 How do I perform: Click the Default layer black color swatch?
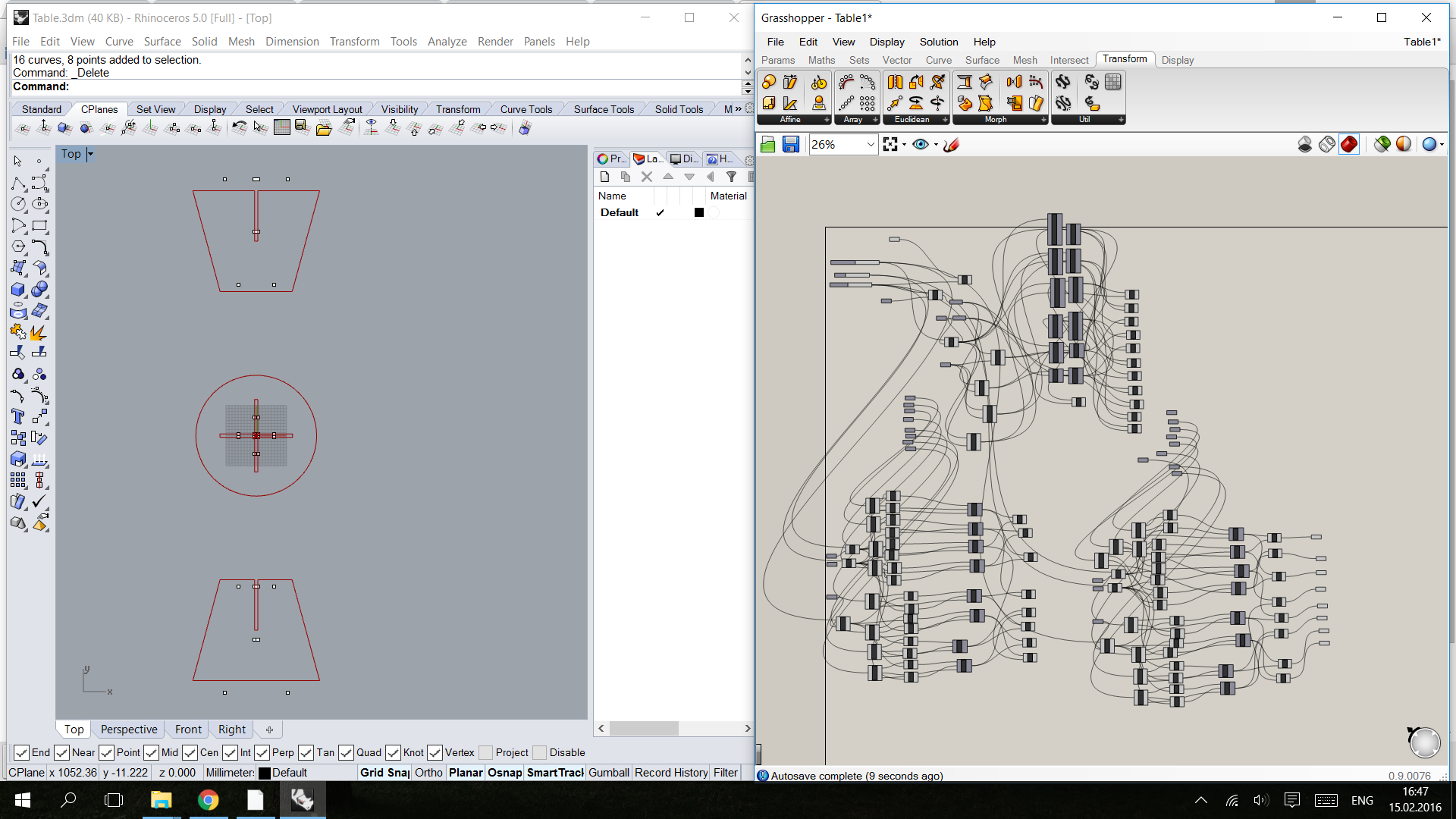click(x=699, y=212)
